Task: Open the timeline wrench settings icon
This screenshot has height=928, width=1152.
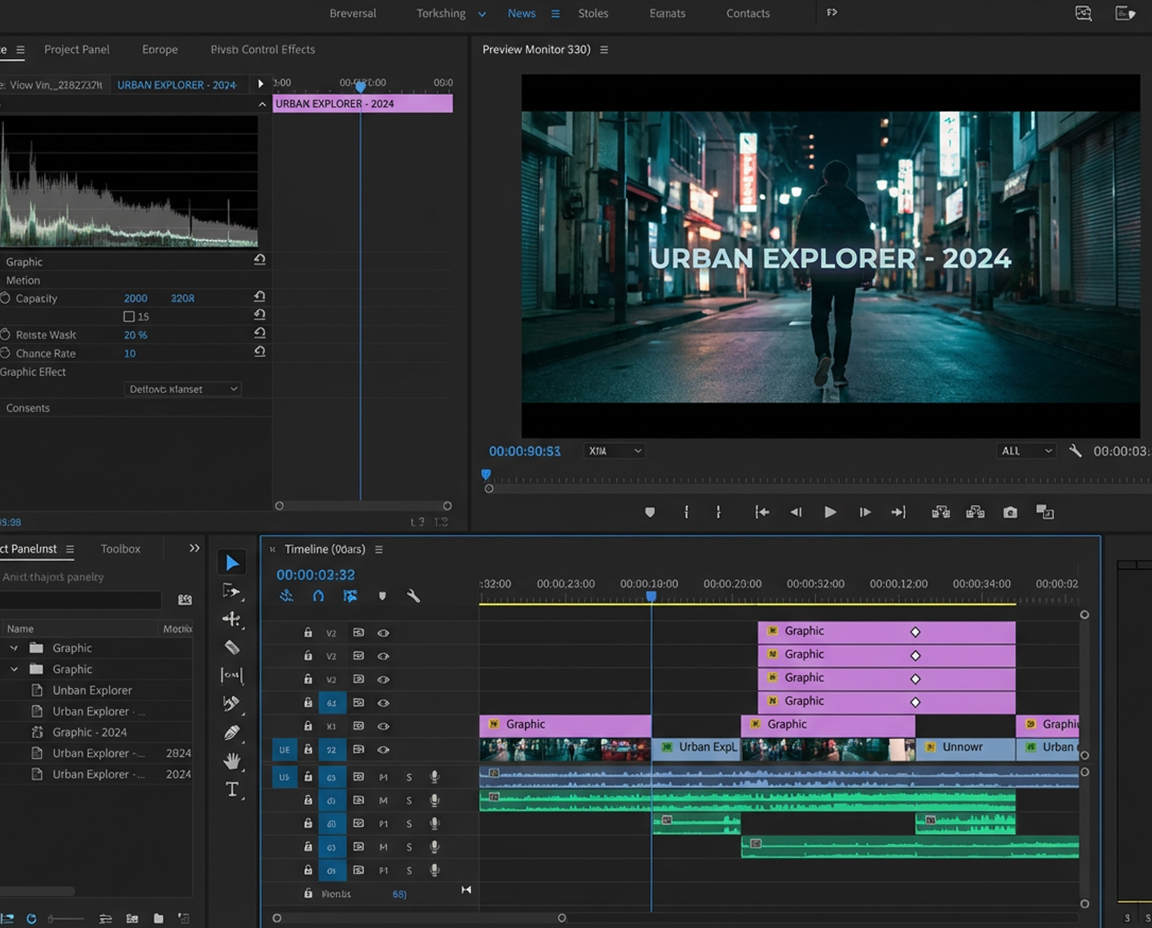Action: tap(413, 595)
